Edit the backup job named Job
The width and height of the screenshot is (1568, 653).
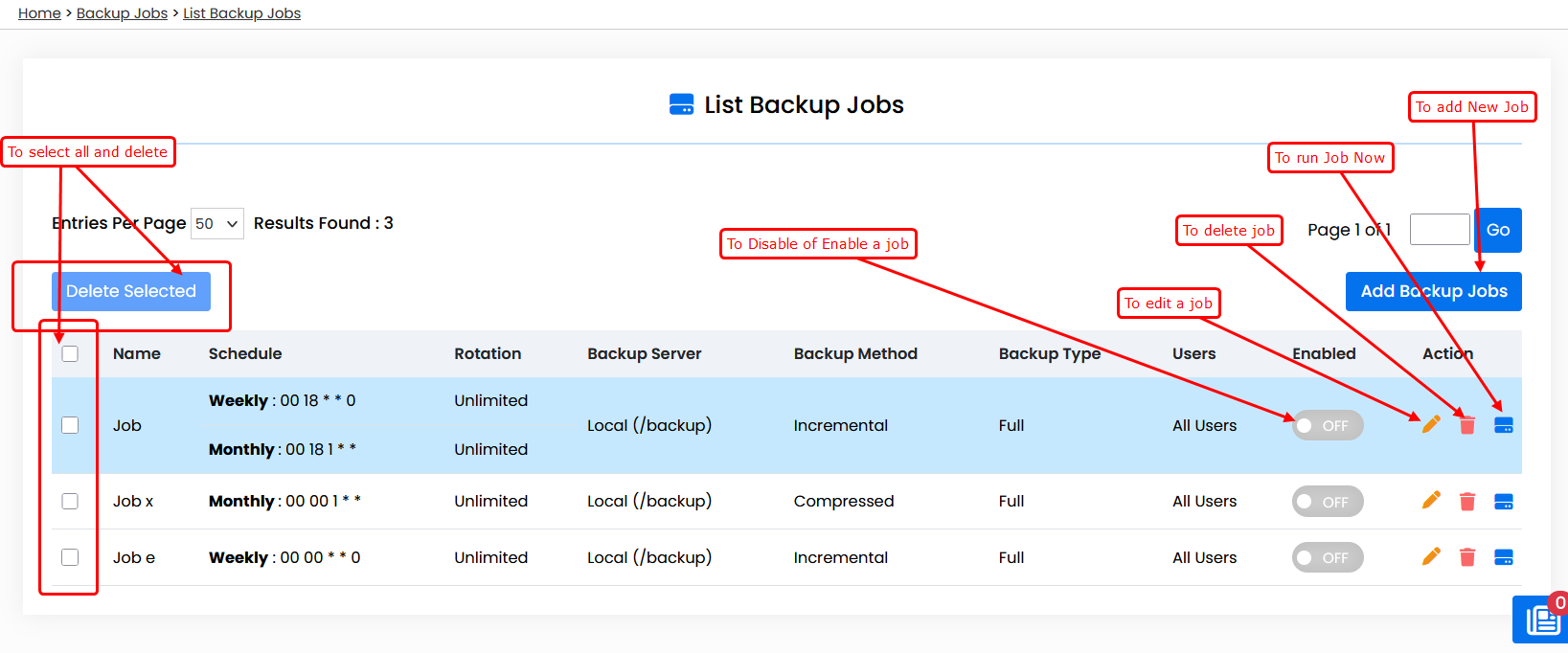[1431, 424]
